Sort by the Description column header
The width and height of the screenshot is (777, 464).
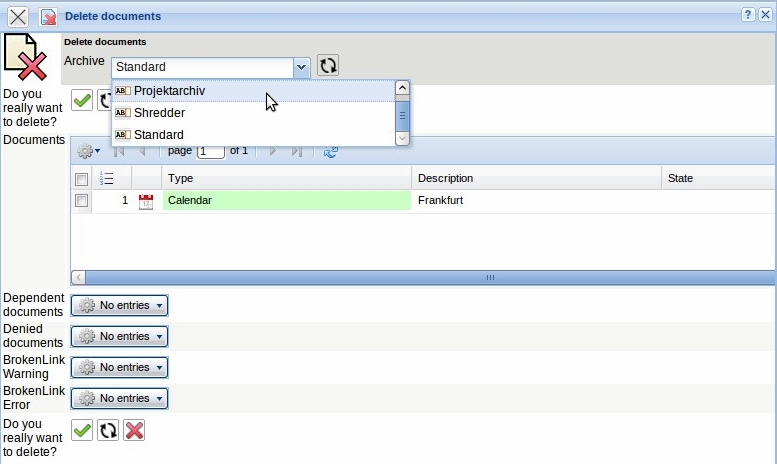coord(535,178)
